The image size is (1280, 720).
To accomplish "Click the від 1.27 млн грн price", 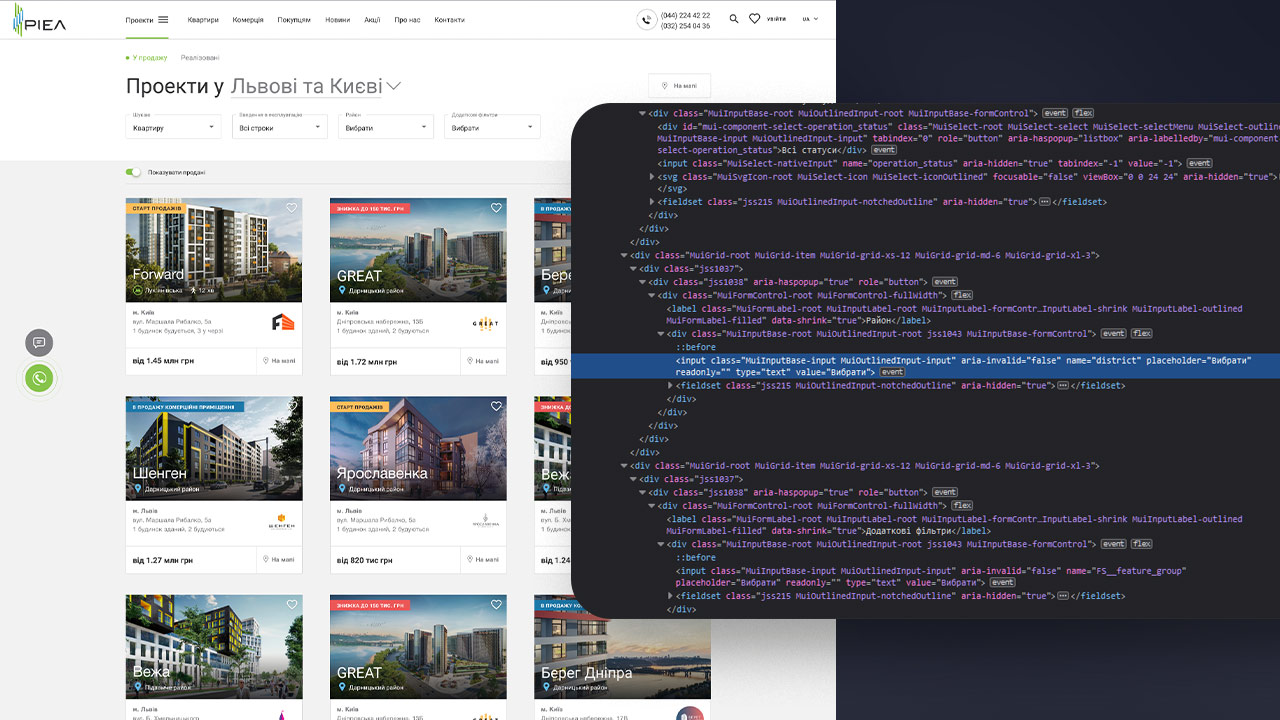I will tap(163, 560).
